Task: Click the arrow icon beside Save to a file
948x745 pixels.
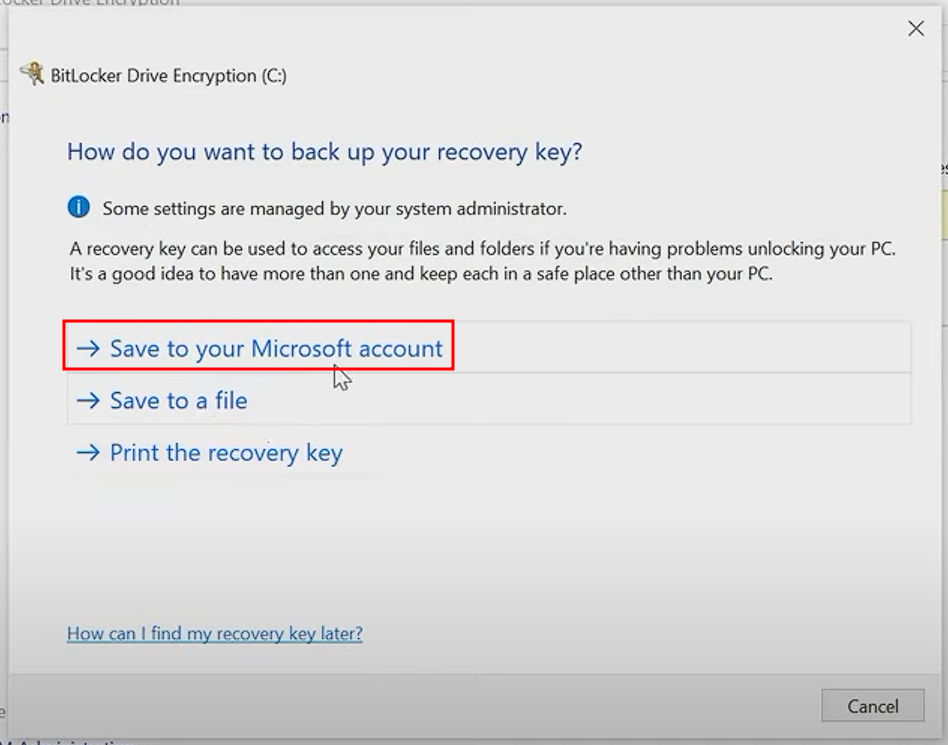Action: click(88, 400)
